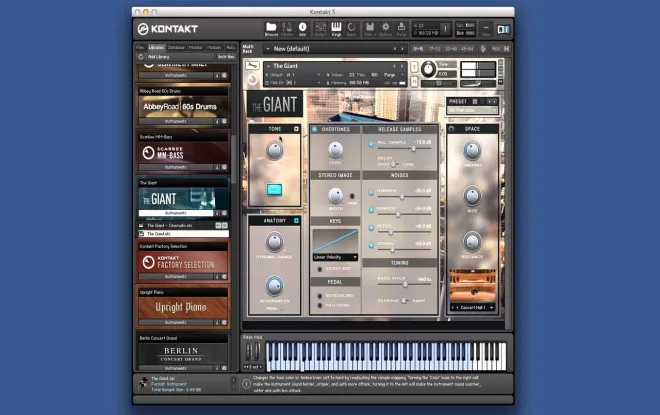660x415 pixels.
Task: Mute the instrument with the M button
Action: 414,82
